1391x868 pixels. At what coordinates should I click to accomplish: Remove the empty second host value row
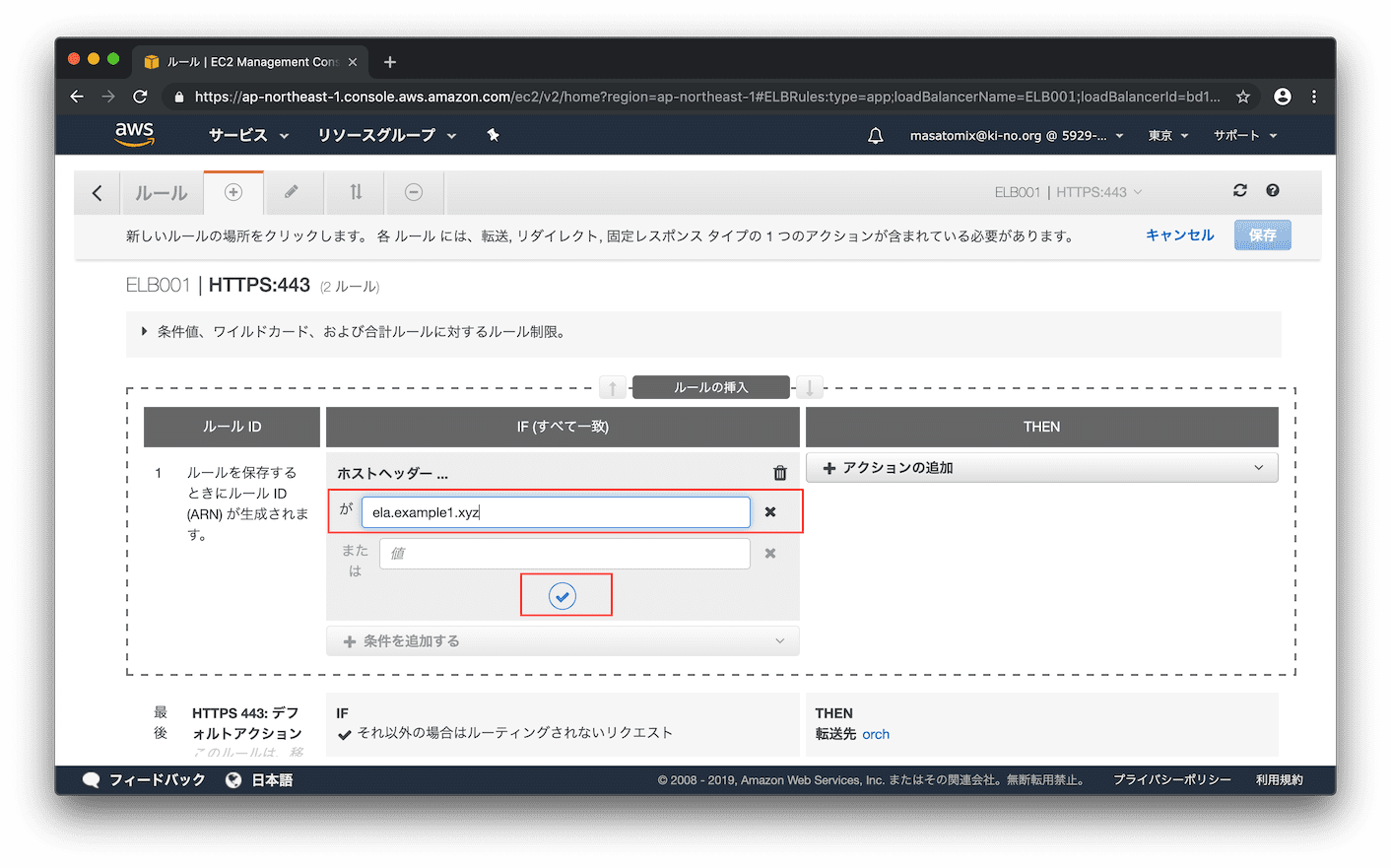coord(770,554)
